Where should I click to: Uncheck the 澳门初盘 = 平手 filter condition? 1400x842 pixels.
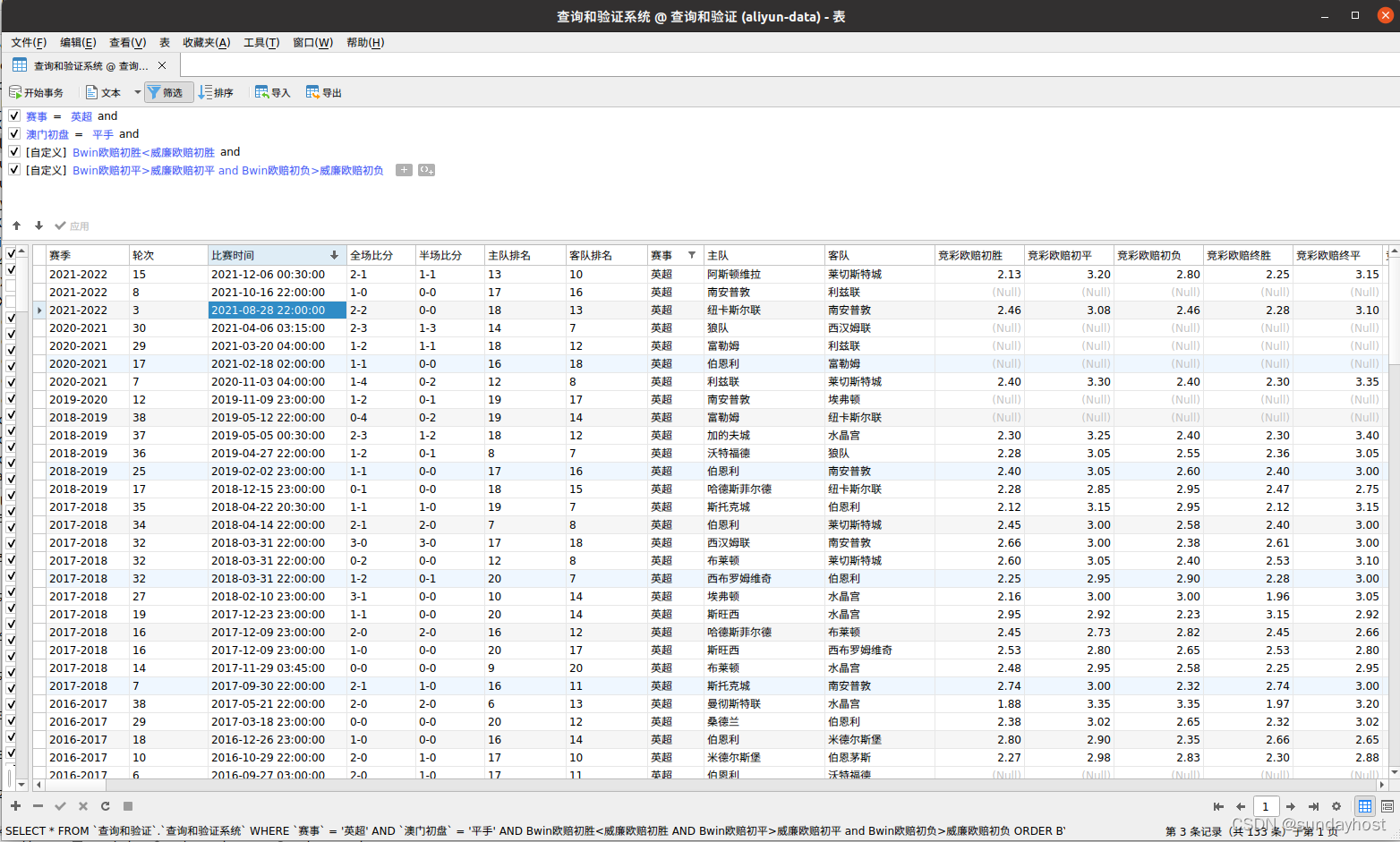pyautogui.click(x=14, y=134)
